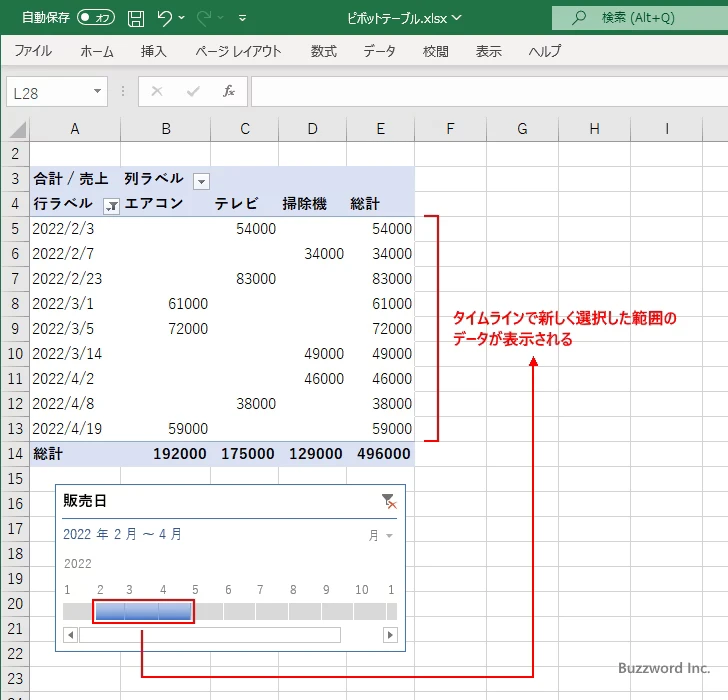The width and height of the screenshot is (728, 700).
Task: Open the Customize Quick Access Toolbar dropdown
Action: (x=242, y=18)
